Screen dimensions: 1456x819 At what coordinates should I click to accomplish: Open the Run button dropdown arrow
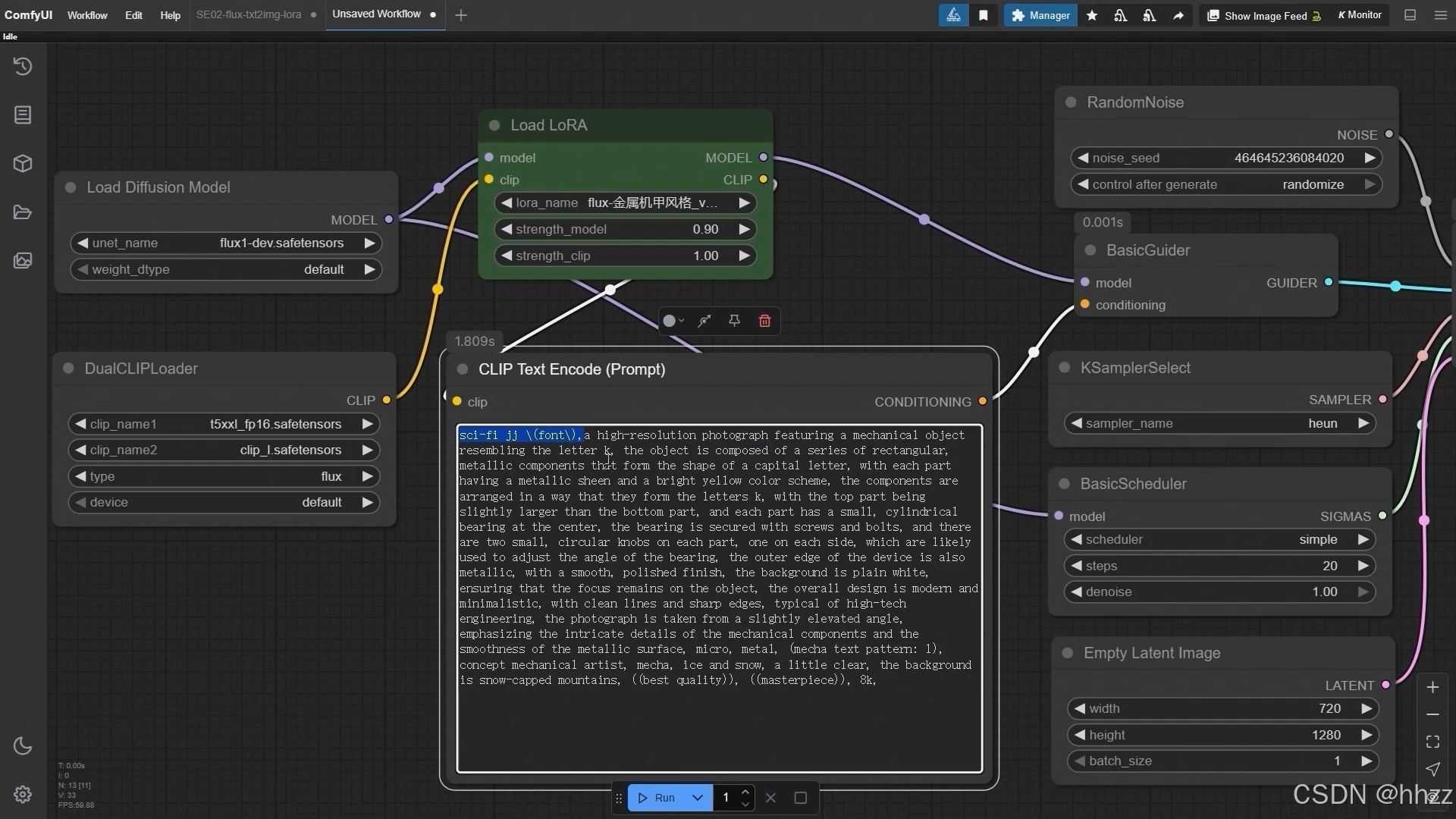[x=697, y=798]
